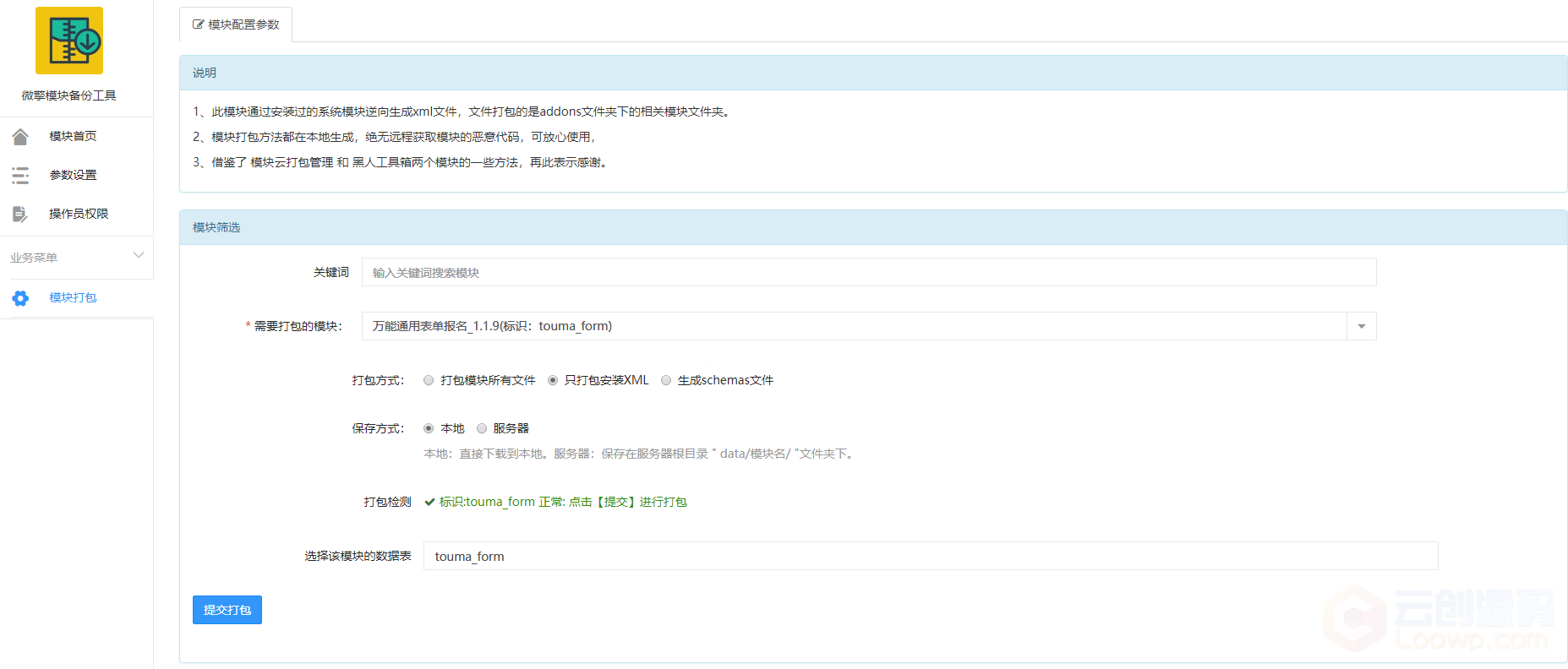Click note line 3 about 黑人工具箱
The height and width of the screenshot is (669, 1568).
click(402, 162)
